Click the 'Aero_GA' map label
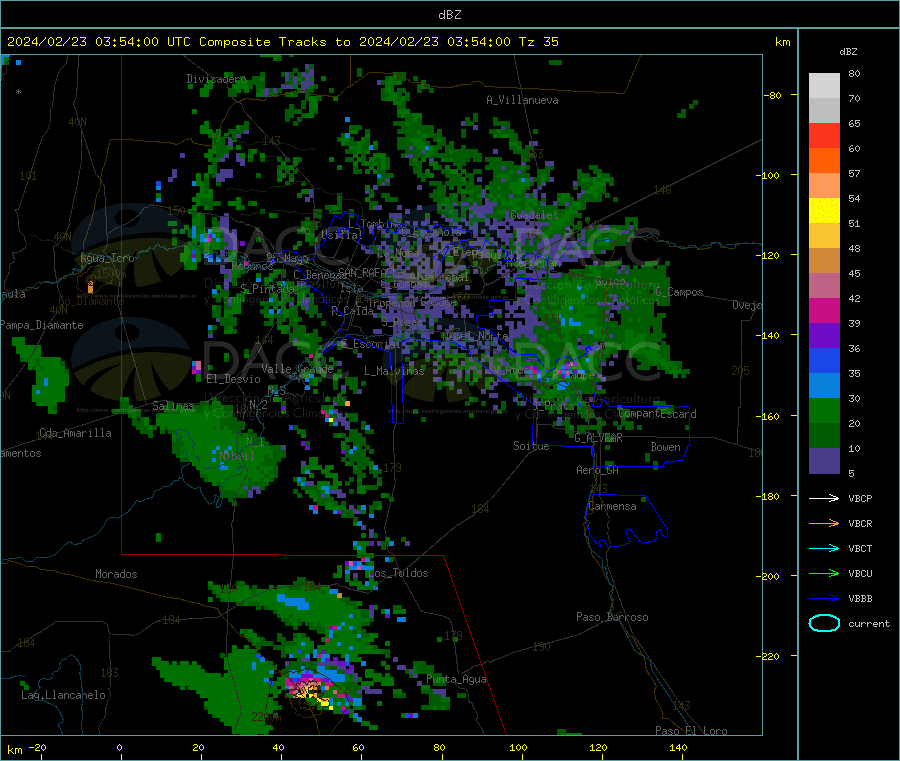The image size is (900, 761). point(597,470)
